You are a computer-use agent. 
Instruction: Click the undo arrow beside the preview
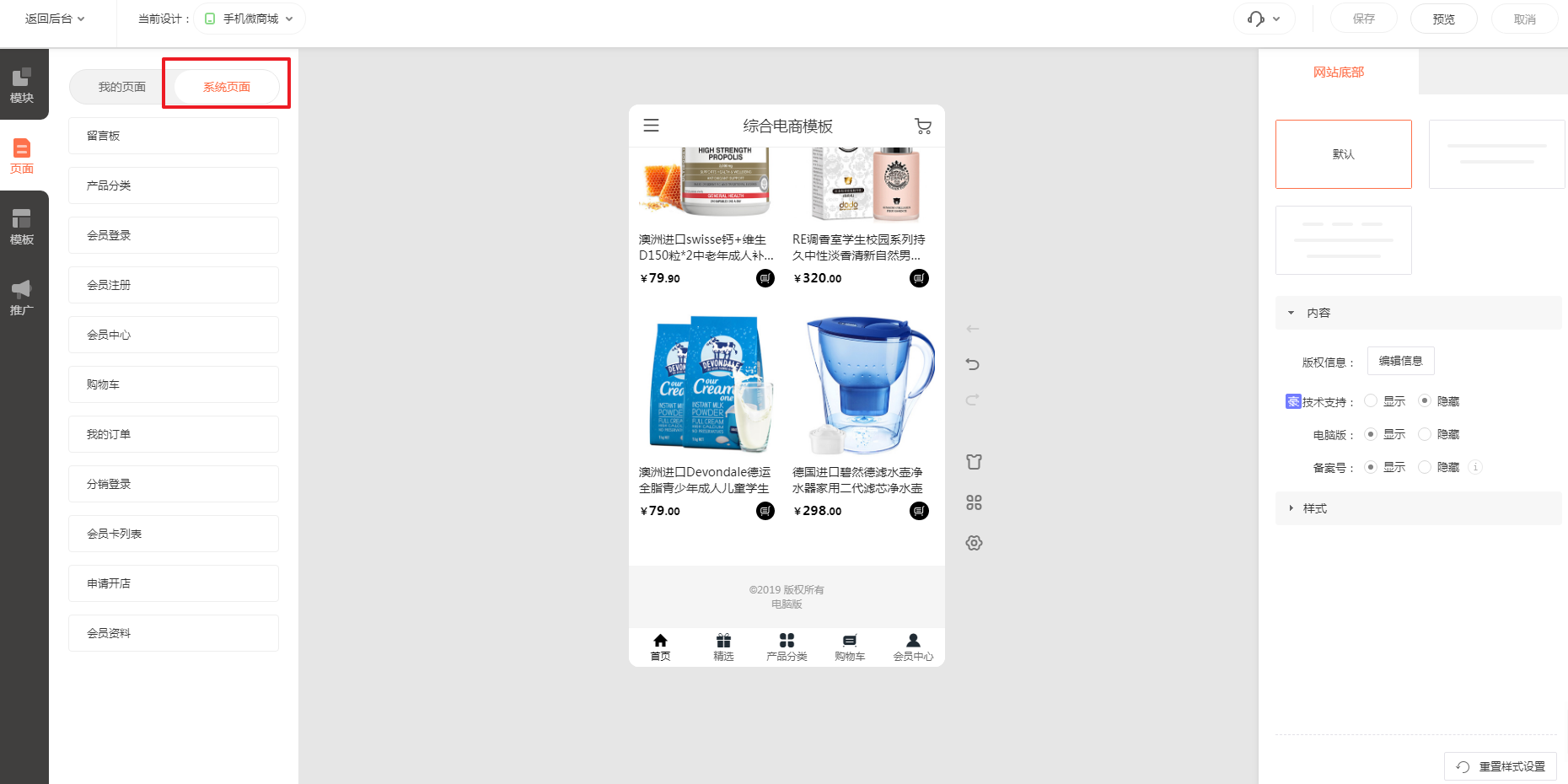coord(973,364)
